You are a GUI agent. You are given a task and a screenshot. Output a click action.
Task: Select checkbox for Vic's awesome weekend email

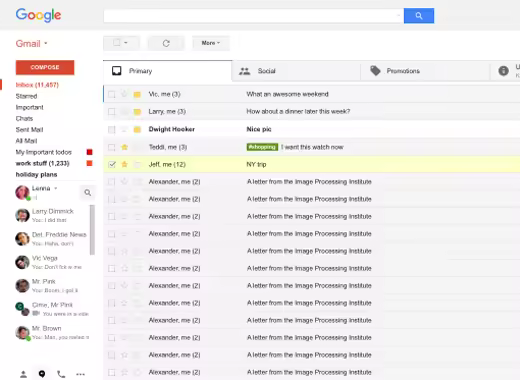[112, 94]
